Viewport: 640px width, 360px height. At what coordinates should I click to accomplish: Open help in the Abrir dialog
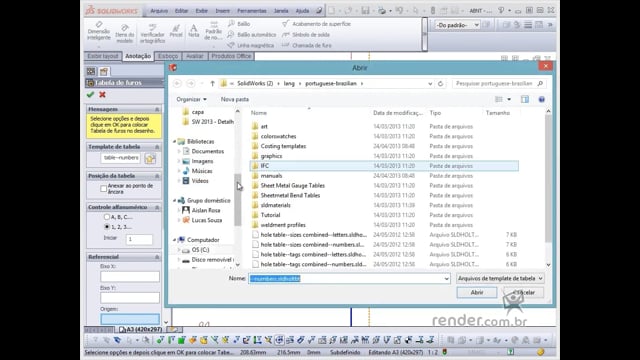point(542,99)
